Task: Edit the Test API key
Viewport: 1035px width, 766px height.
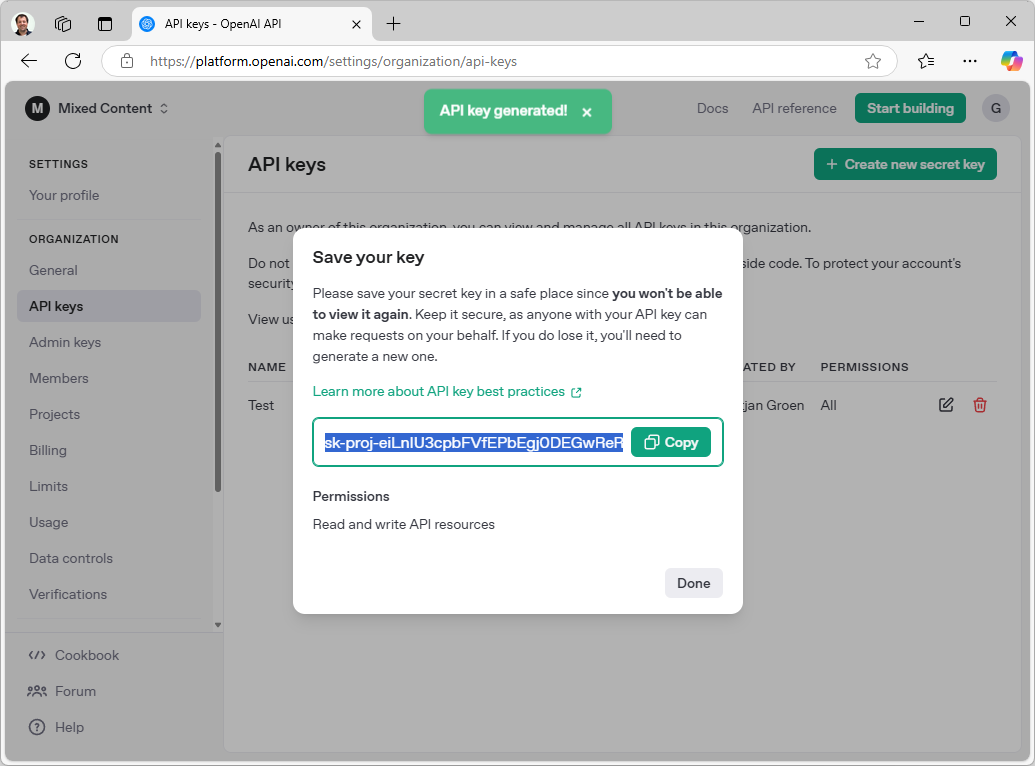Action: coord(946,405)
